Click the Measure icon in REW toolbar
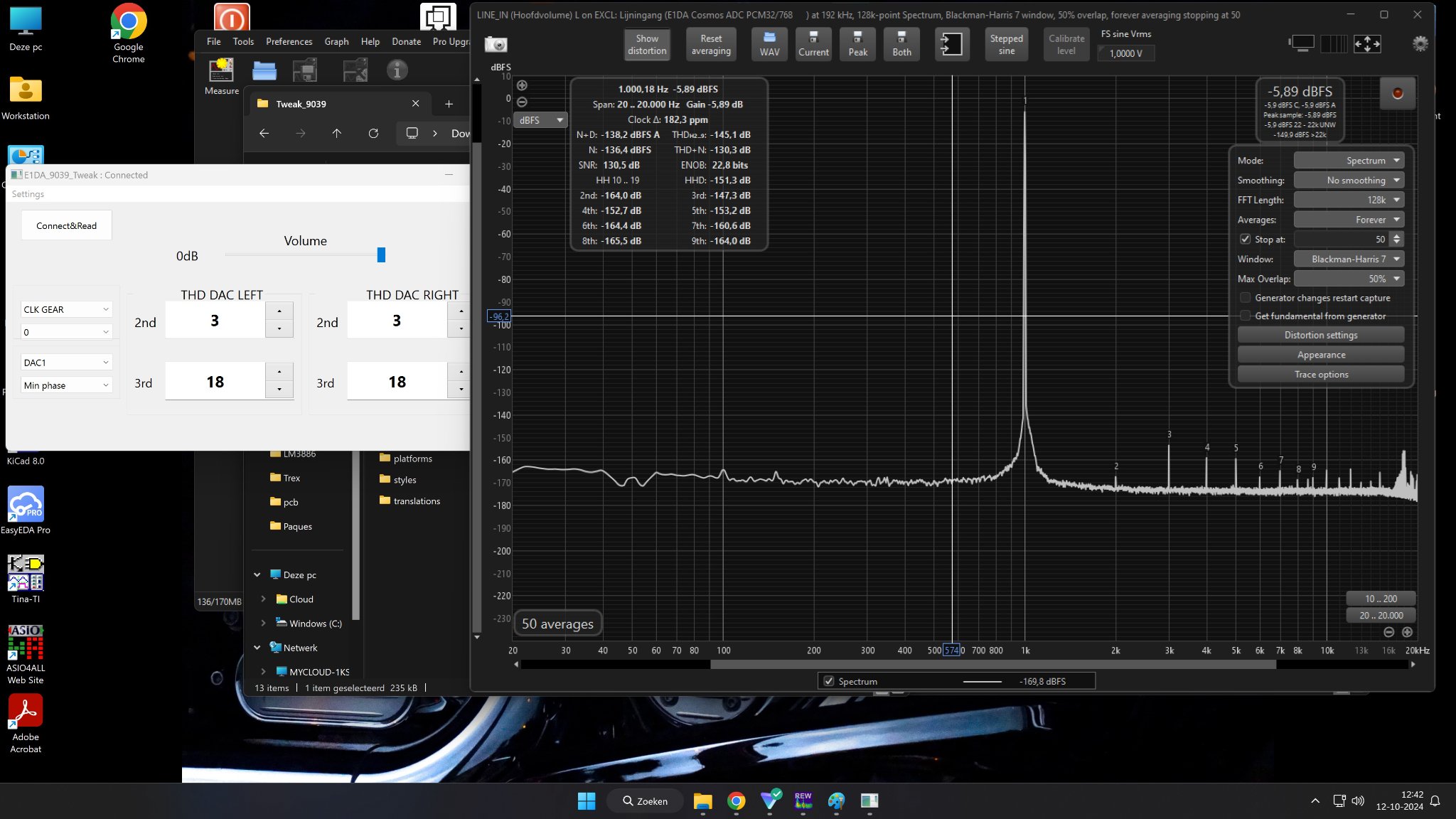 [x=221, y=77]
